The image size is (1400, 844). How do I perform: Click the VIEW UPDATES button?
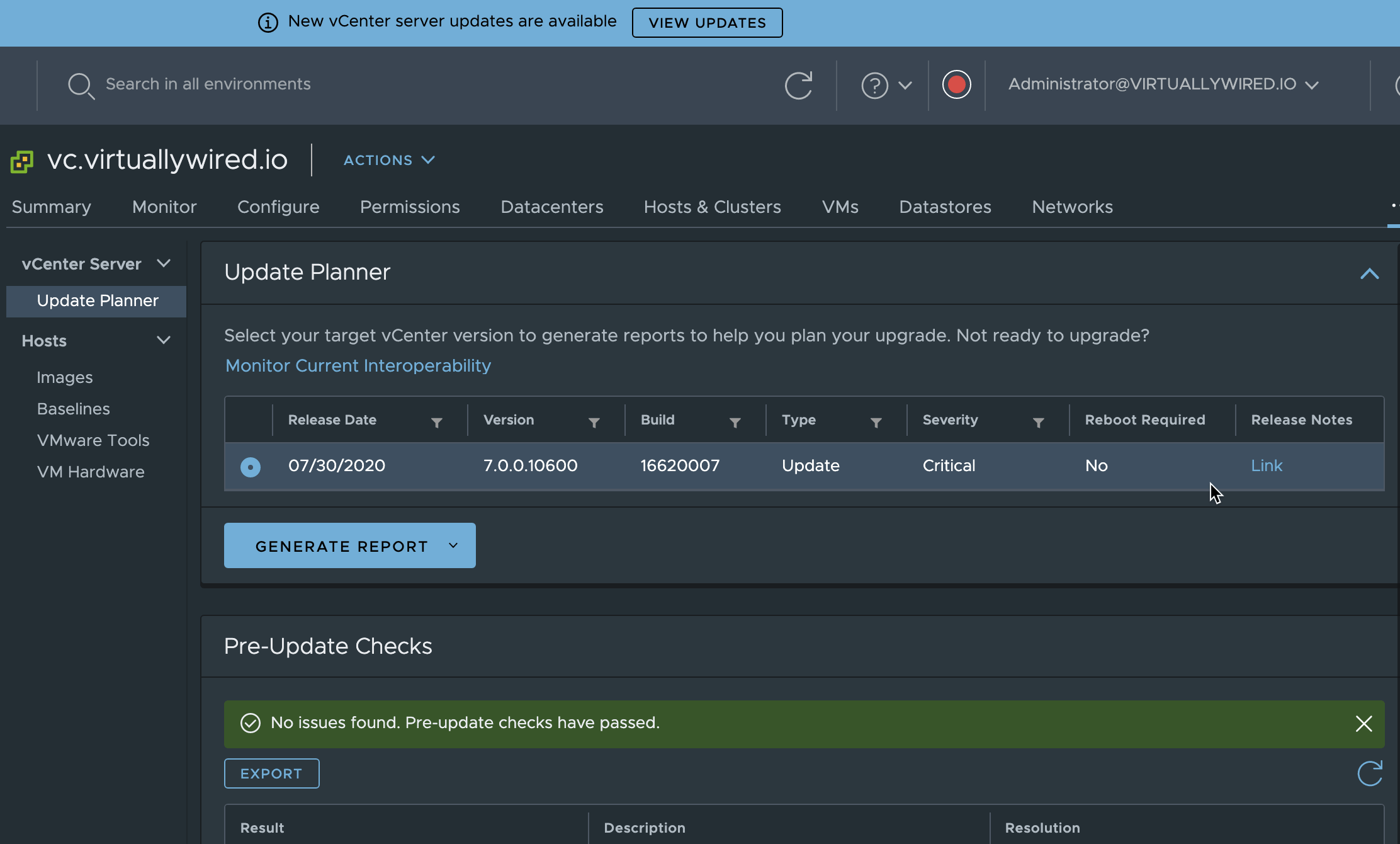pyautogui.click(x=707, y=23)
